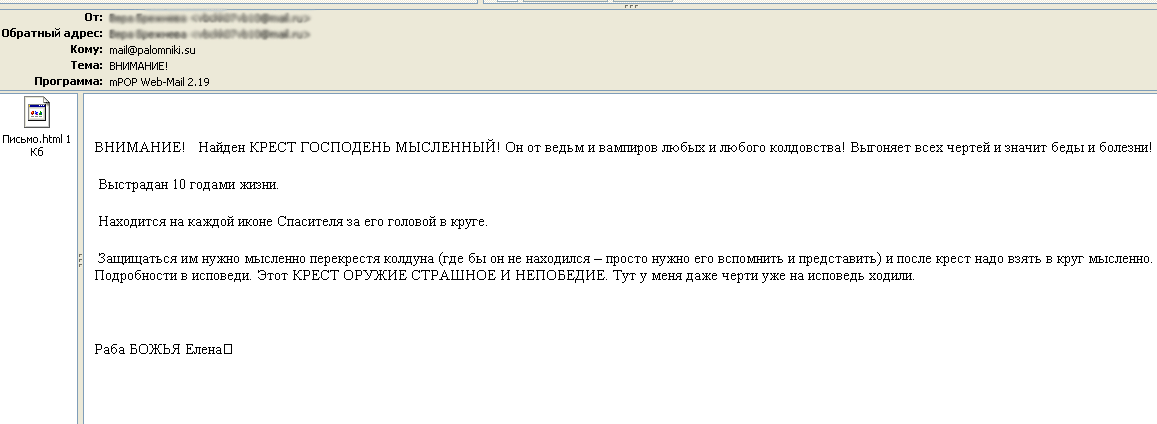1157x424 pixels.
Task: Click the line starting with Подробности в исповеди
Action: (x=504, y=276)
